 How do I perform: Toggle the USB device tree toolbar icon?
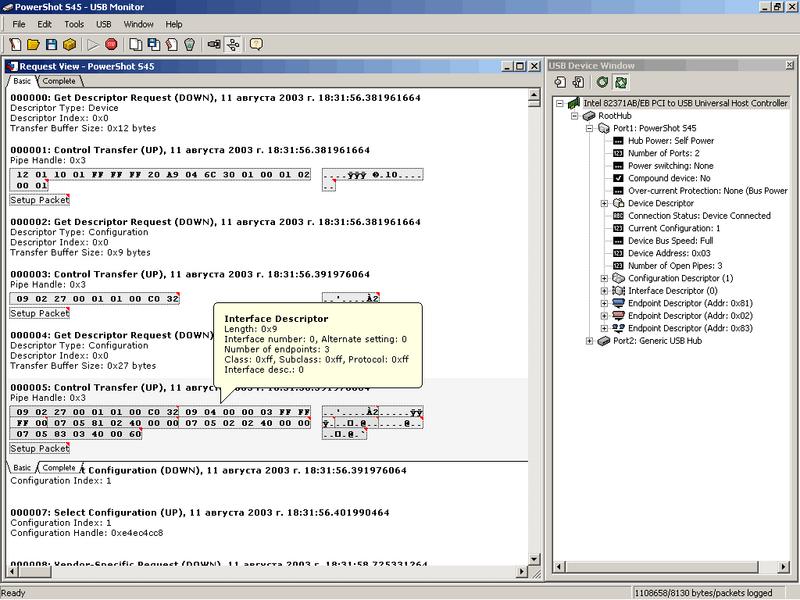click(x=233, y=44)
